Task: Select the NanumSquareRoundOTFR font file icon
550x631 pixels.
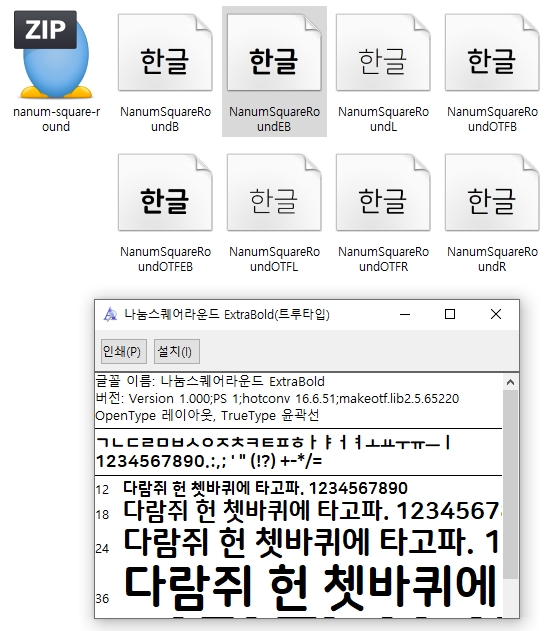Action: (x=383, y=193)
